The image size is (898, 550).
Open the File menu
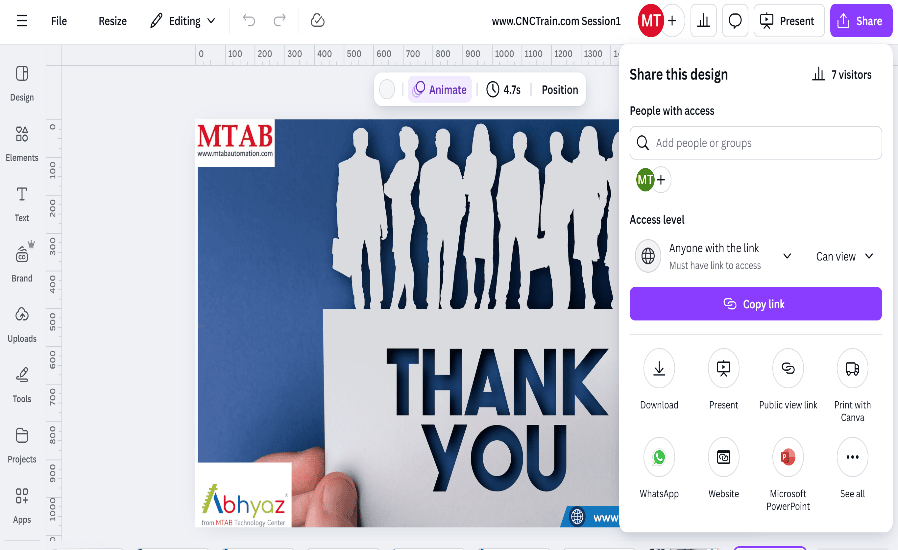coord(59,20)
